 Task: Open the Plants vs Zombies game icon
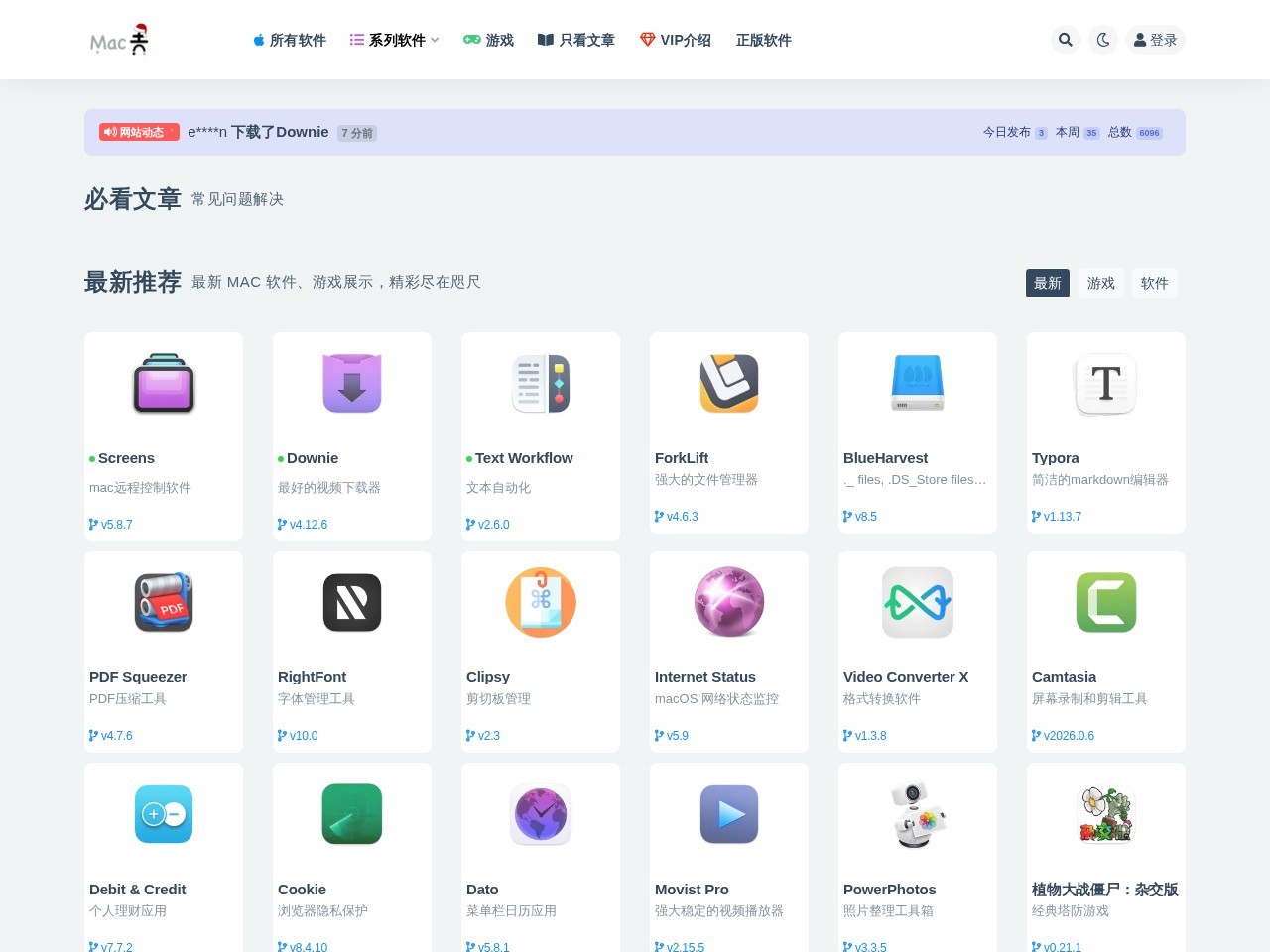(1106, 814)
